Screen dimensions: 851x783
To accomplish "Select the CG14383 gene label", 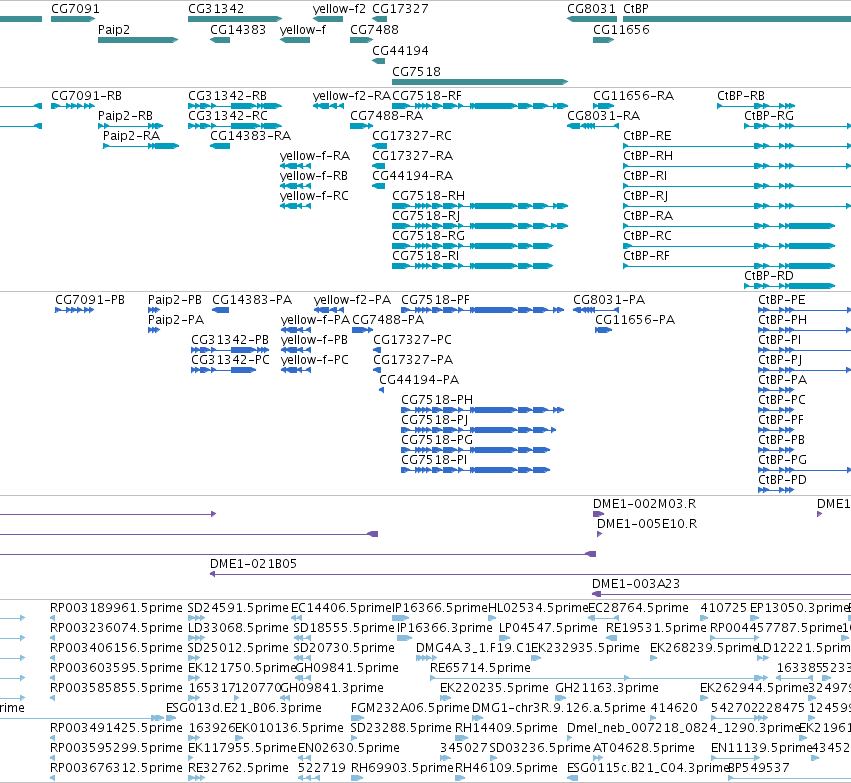I will click(x=238, y=30).
